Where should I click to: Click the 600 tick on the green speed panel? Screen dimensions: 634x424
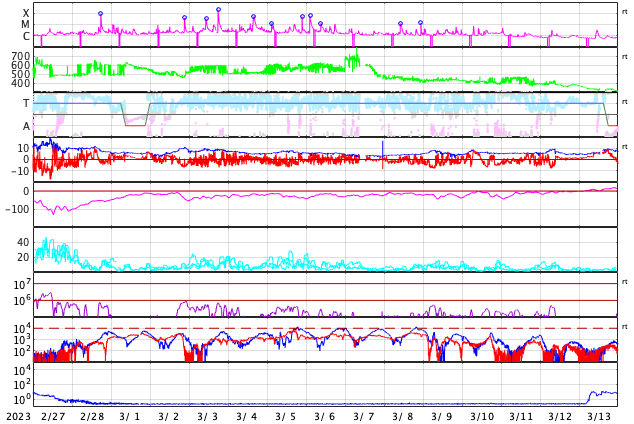[21, 65]
